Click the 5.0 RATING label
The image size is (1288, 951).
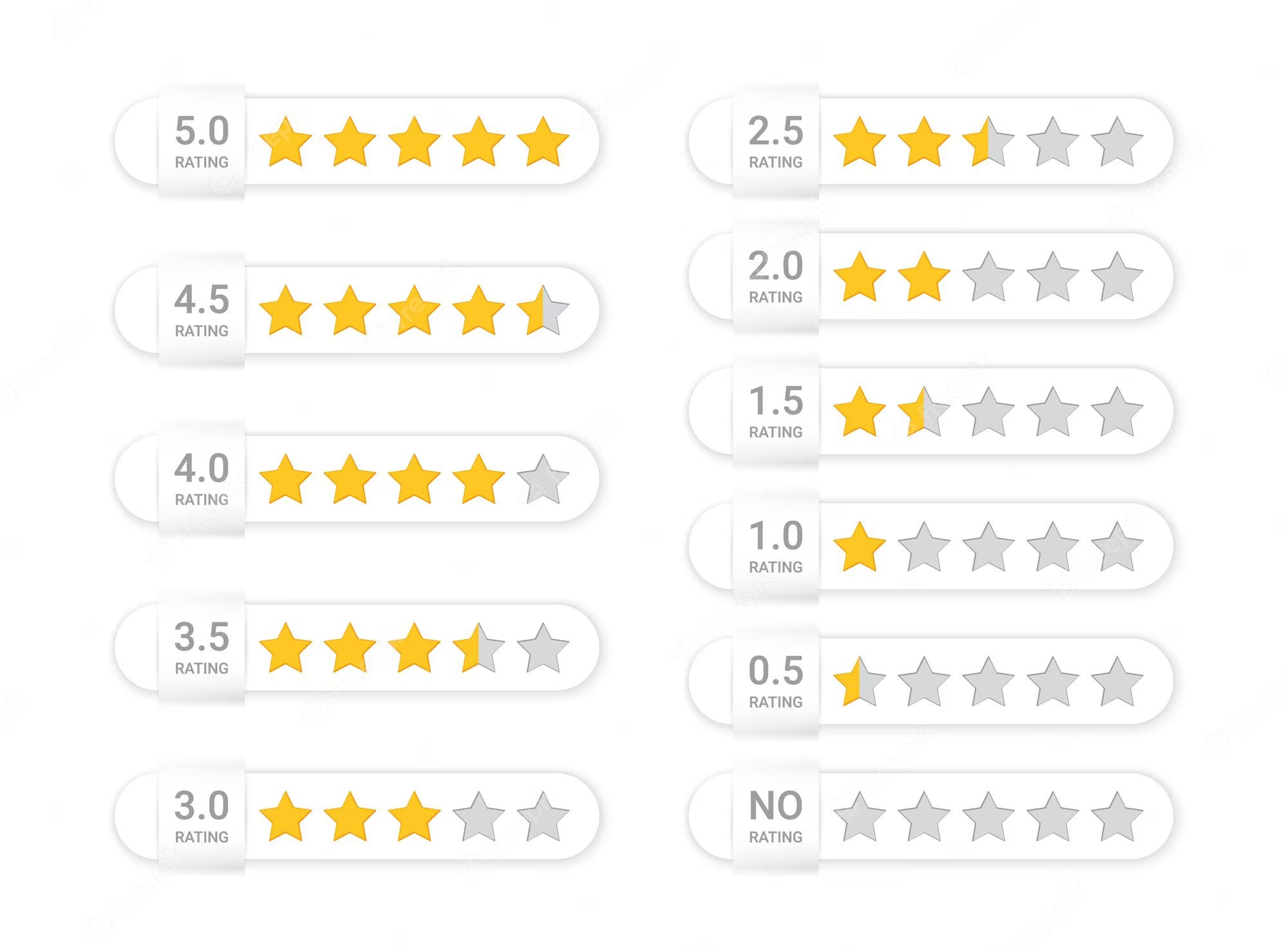pos(202,142)
